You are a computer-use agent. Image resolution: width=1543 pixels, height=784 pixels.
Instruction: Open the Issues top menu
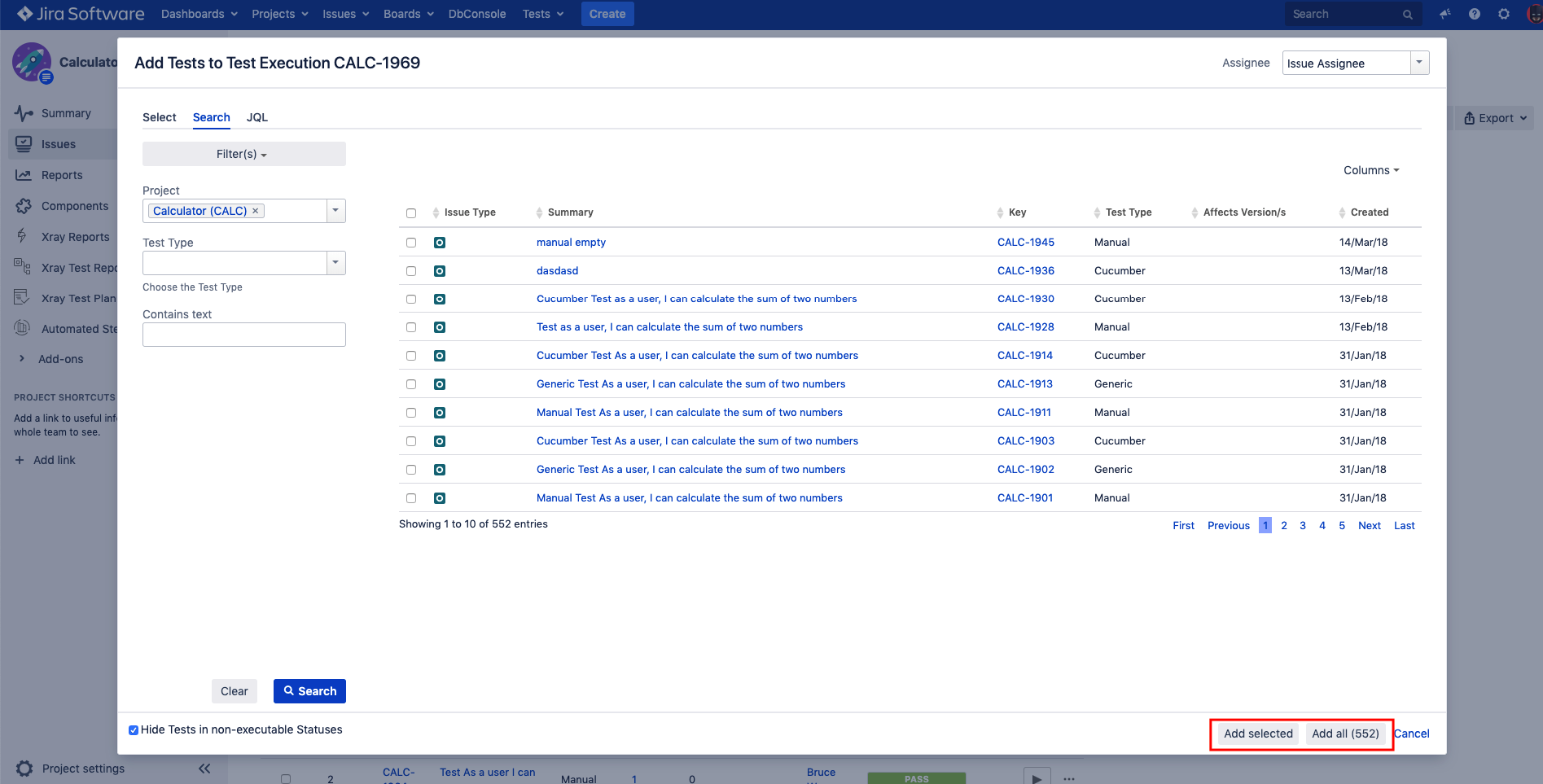point(346,14)
